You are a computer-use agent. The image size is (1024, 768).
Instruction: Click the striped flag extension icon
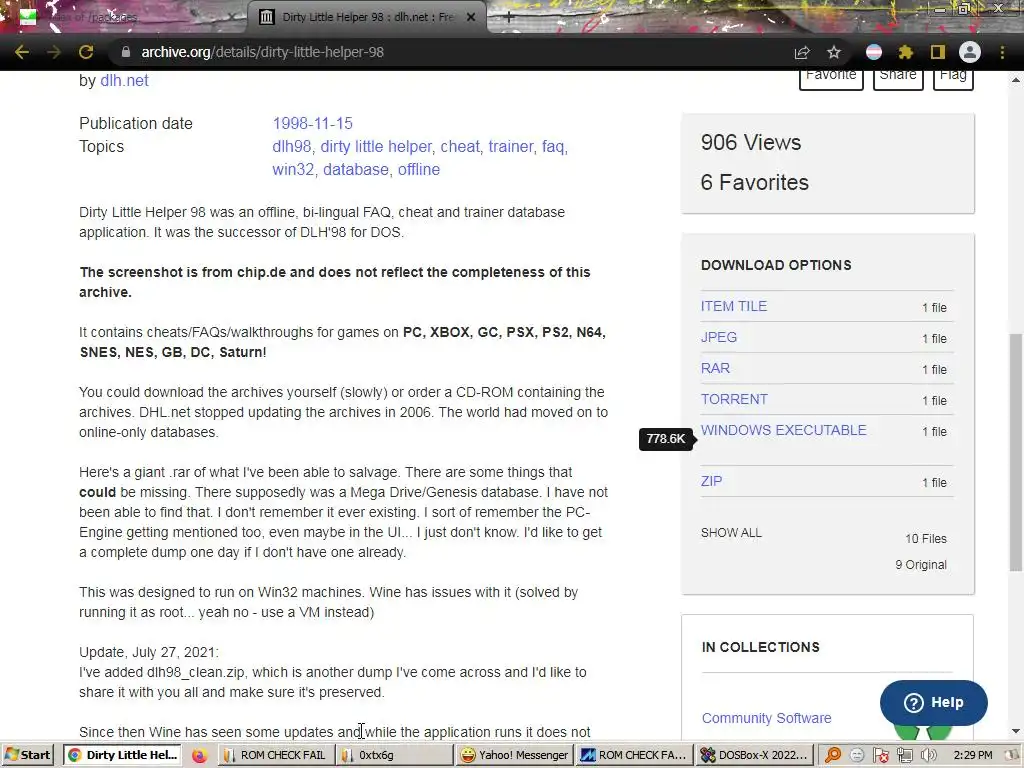[x=874, y=52]
